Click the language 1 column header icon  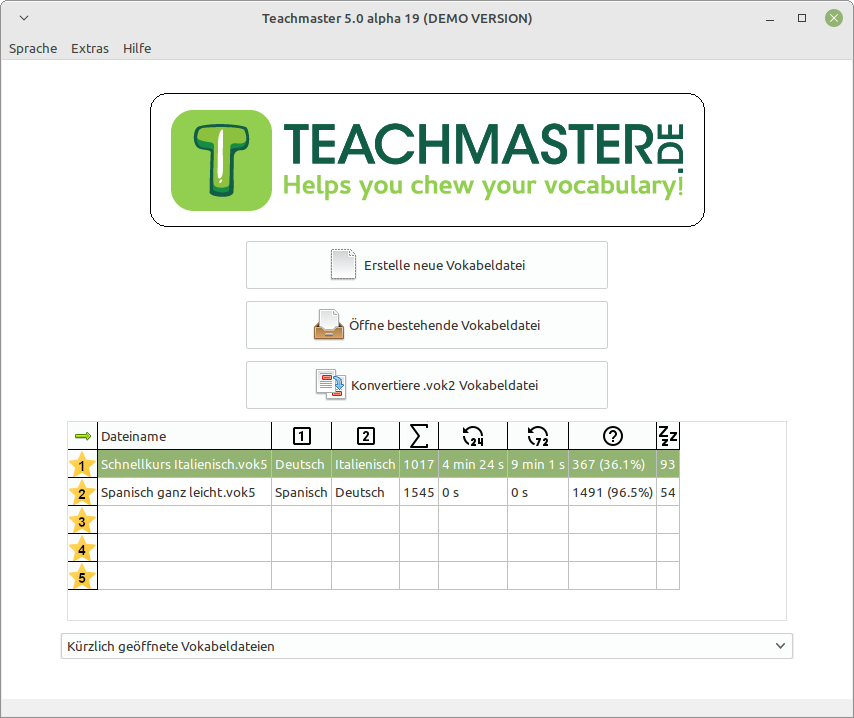[301, 436]
